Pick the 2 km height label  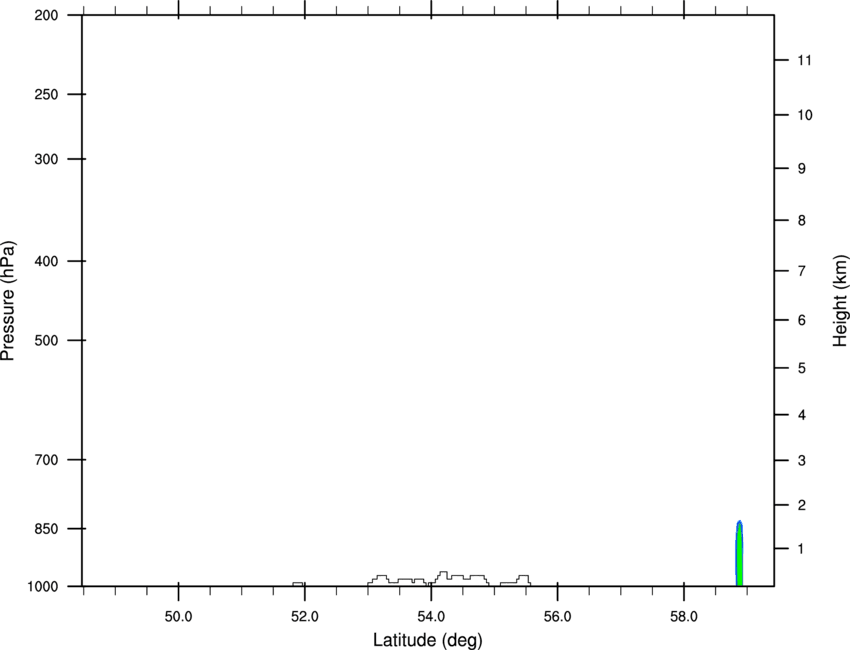(x=802, y=505)
